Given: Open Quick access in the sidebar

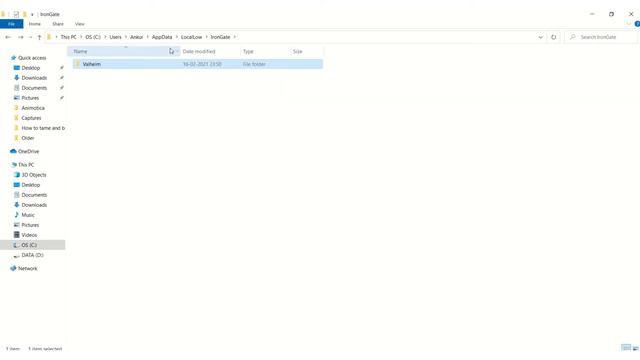Looking at the screenshot, I should [32, 58].
